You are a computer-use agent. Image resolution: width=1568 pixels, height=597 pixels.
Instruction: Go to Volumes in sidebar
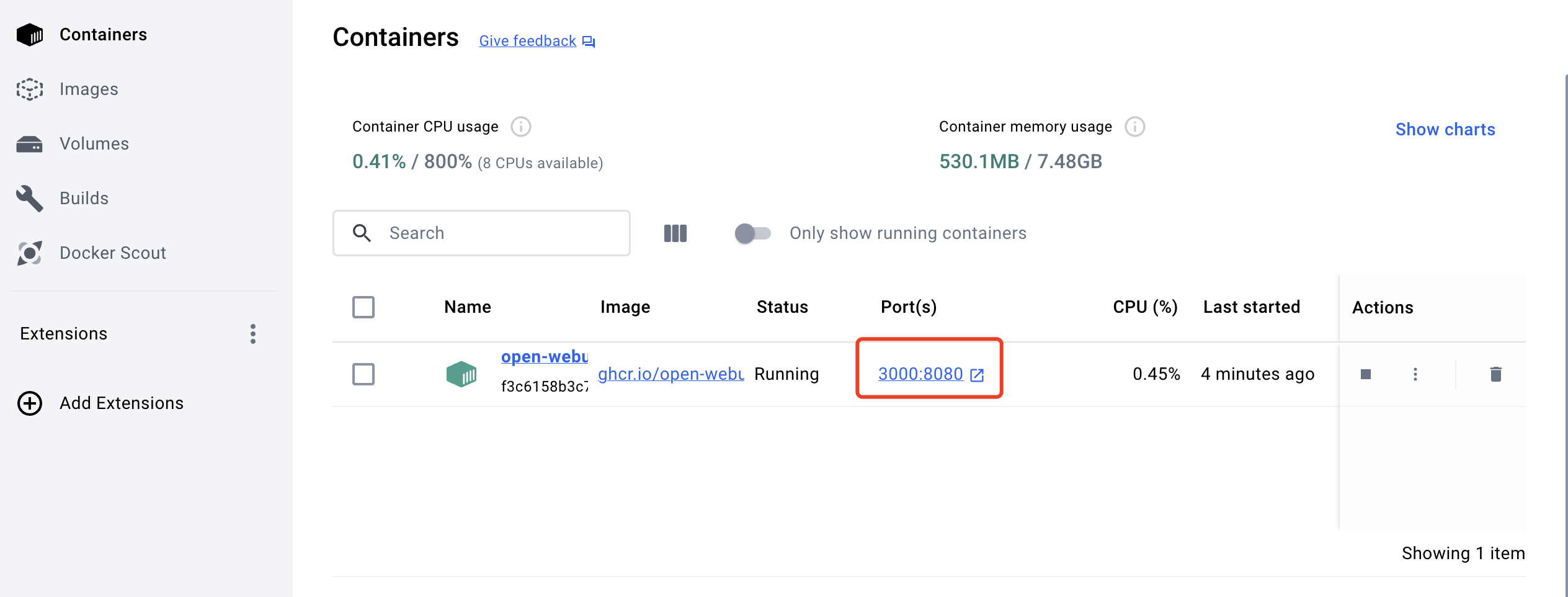(94, 144)
